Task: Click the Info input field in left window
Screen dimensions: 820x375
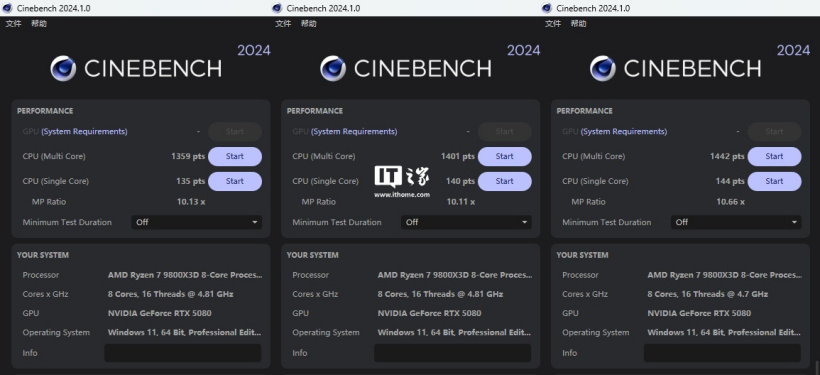Action: point(183,353)
